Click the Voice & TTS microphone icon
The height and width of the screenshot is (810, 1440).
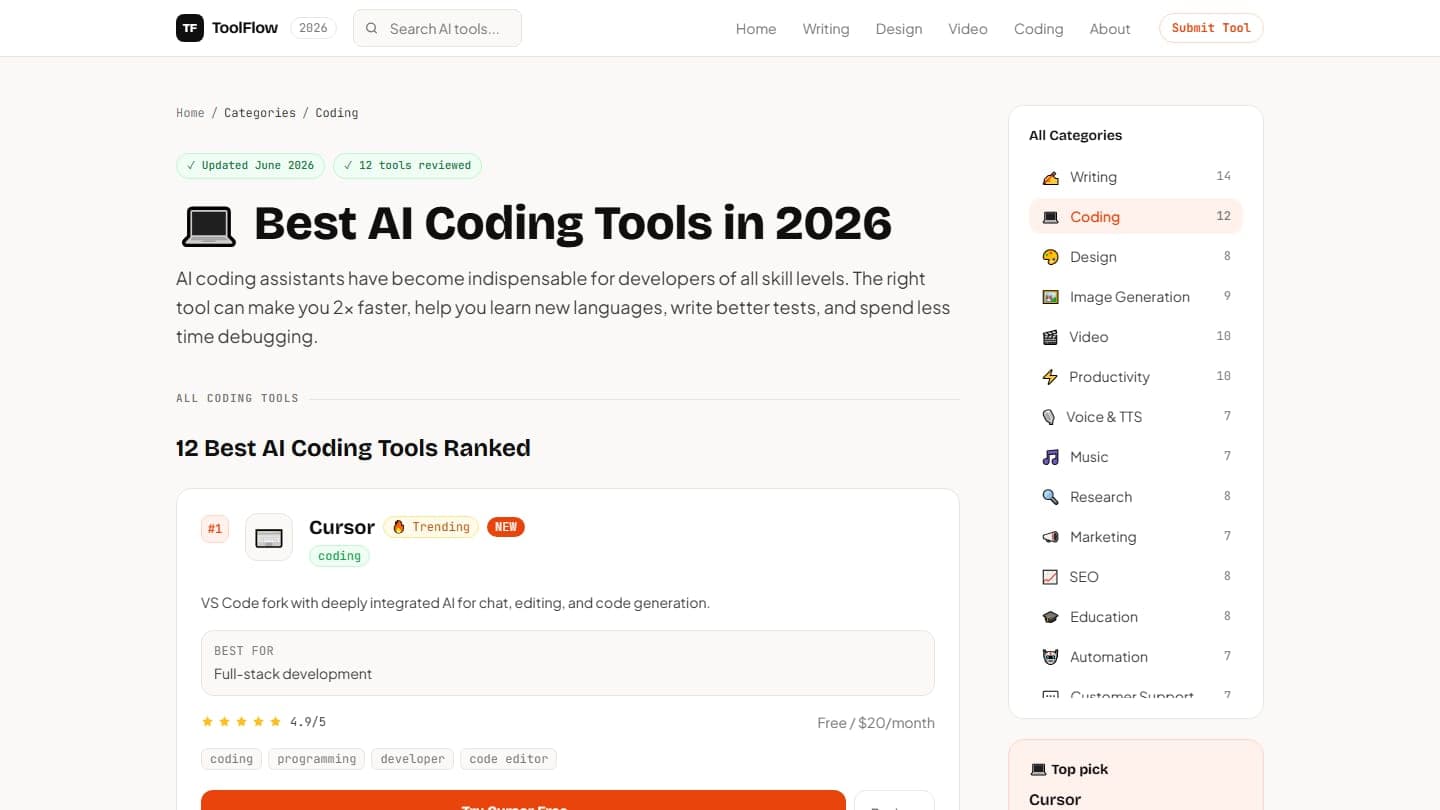click(x=1048, y=417)
